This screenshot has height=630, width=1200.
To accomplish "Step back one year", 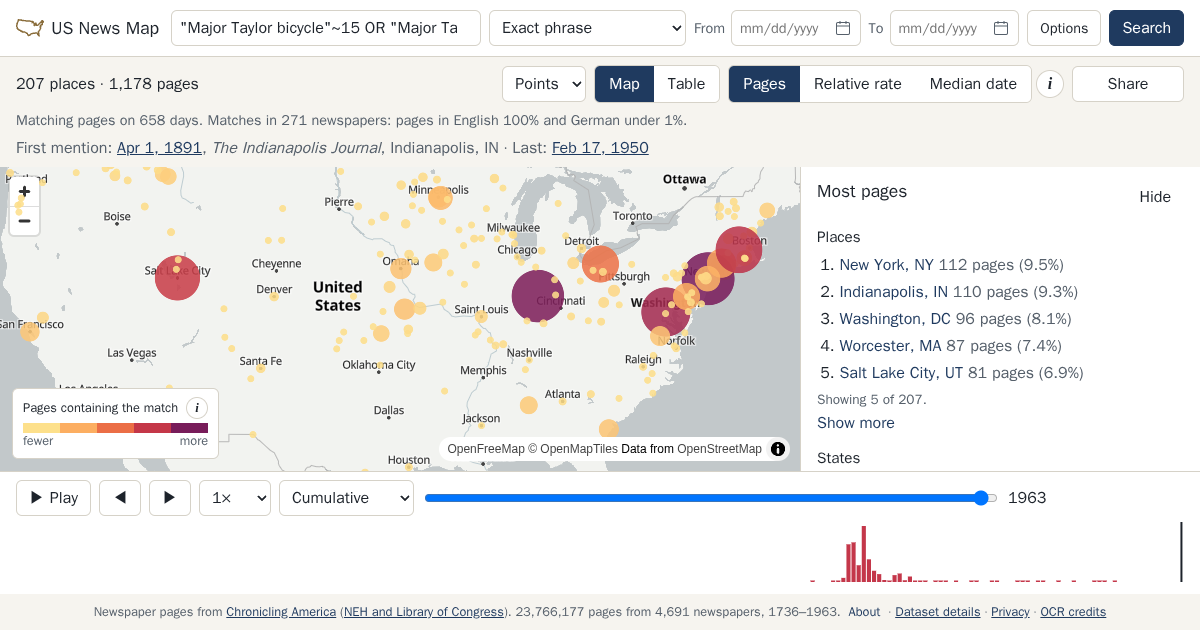I will [x=120, y=498].
